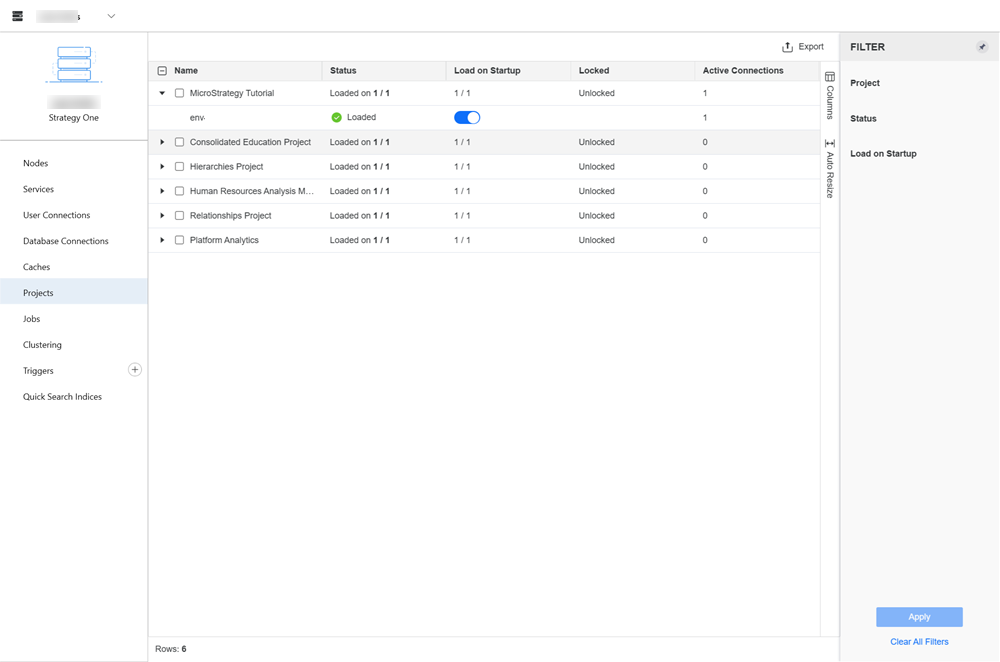Click the Clear All Filters link
Screen dimensions: 1000x662
919,642
